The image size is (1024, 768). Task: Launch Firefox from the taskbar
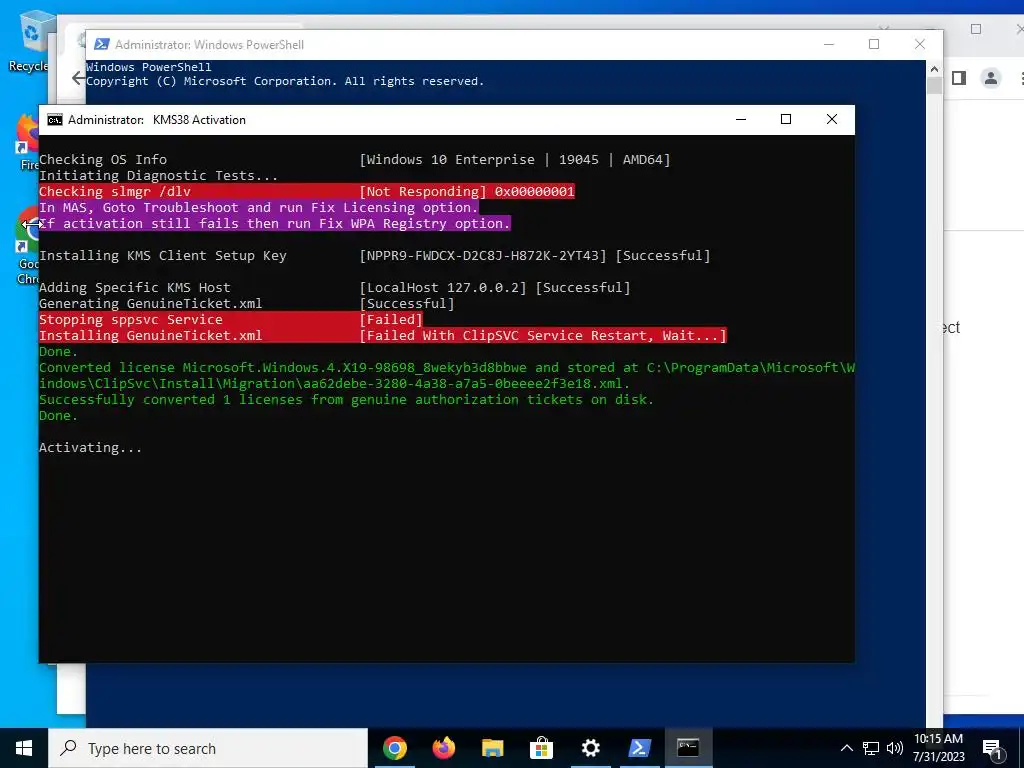[444, 748]
